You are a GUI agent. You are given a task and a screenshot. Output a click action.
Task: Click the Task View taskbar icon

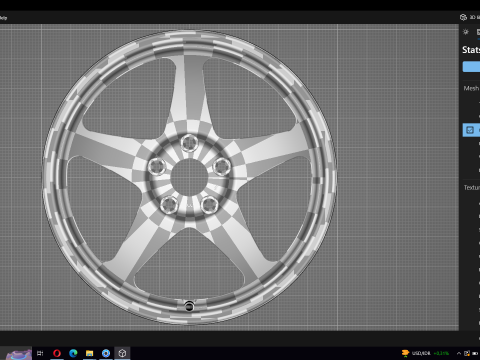[x=40, y=353]
